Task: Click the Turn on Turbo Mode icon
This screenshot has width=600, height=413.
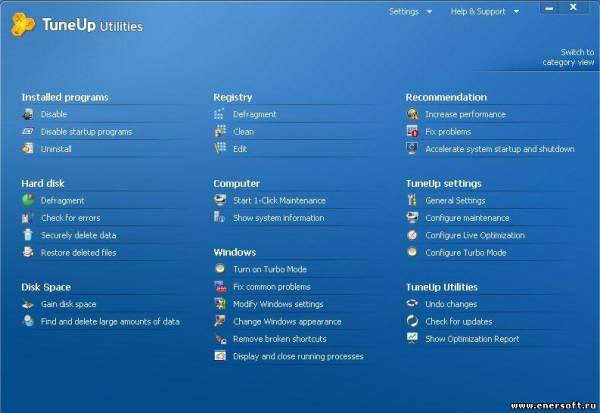Action: (220, 269)
